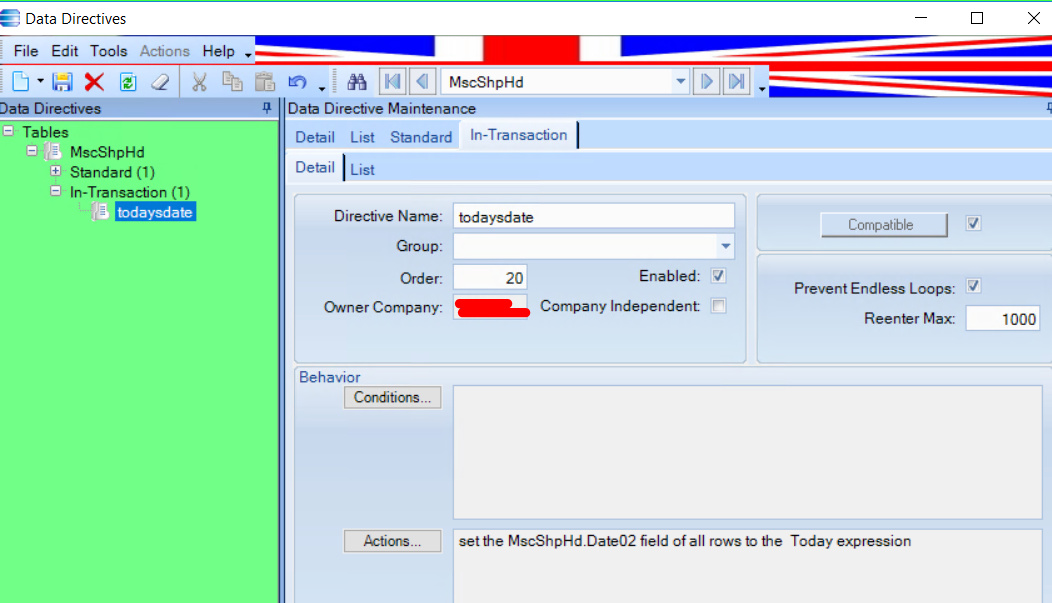1052x603 pixels.
Task: Toggle Prevent Endless Loops checkbox
Action: click(973, 286)
